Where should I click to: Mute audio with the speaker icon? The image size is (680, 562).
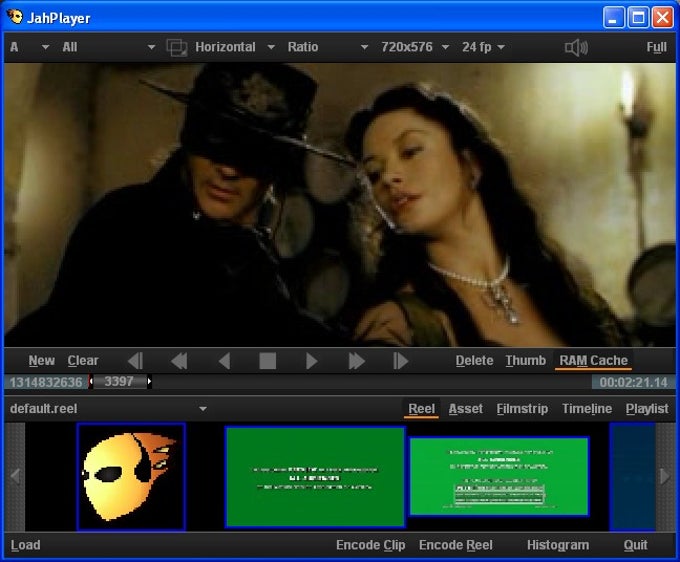(x=576, y=47)
